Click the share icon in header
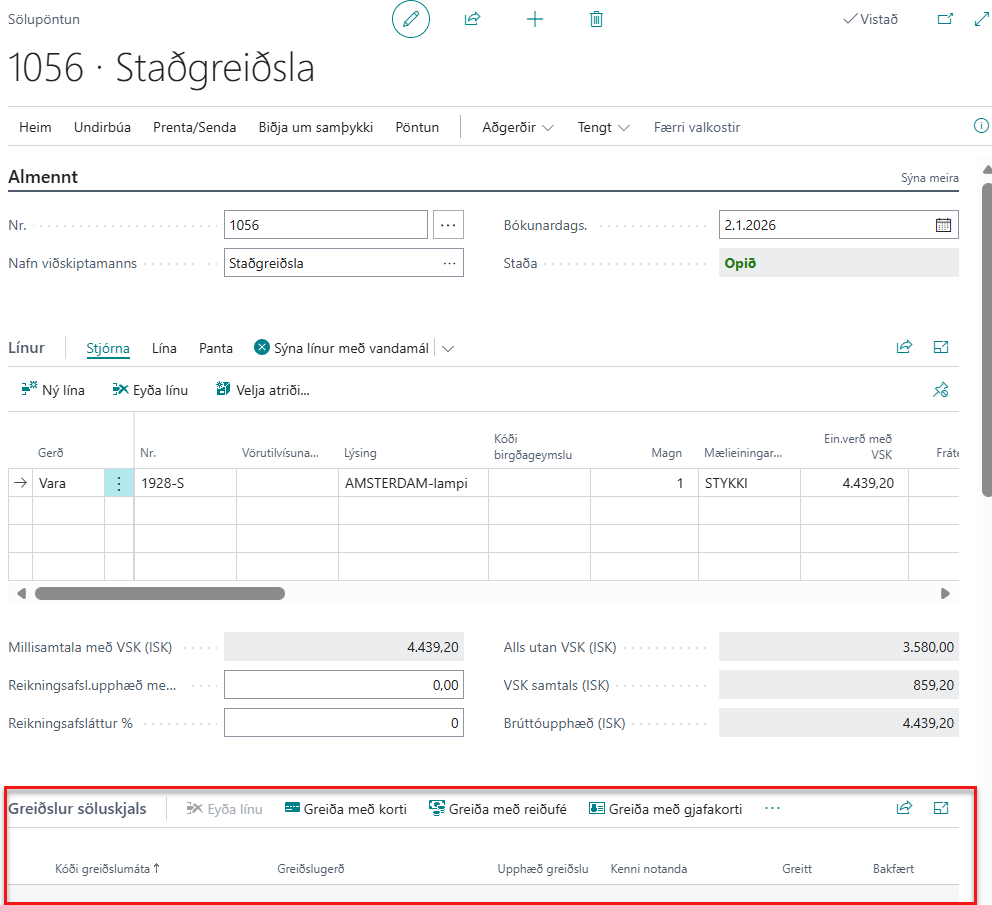The height and width of the screenshot is (905, 992). pyautogui.click(x=473, y=19)
